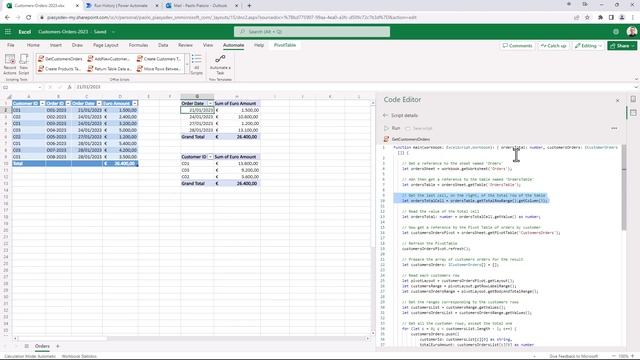640x360 pixels.
Task: Create a New Script from the ribbon
Action: coord(24,64)
